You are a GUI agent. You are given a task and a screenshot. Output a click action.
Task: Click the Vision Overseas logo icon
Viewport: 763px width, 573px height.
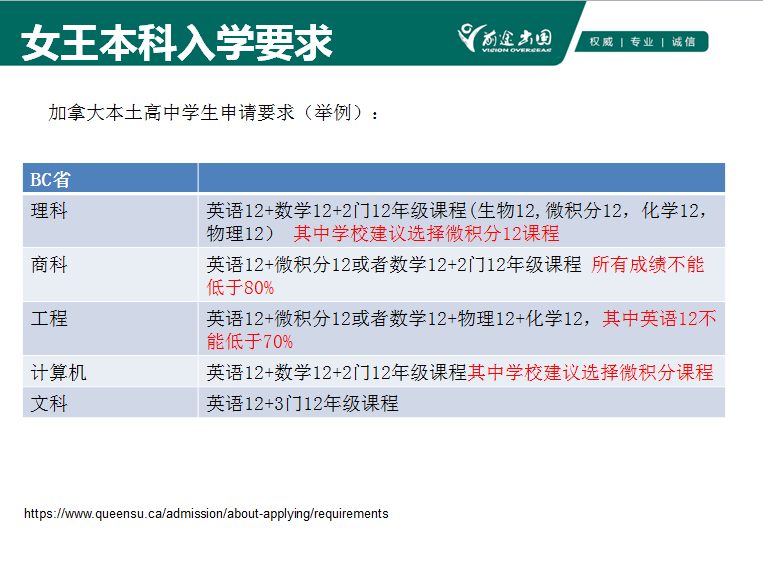(x=505, y=38)
